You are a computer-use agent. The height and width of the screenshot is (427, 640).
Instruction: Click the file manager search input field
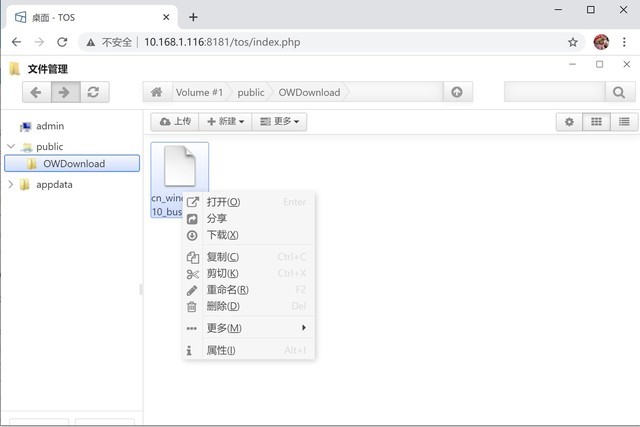click(554, 92)
